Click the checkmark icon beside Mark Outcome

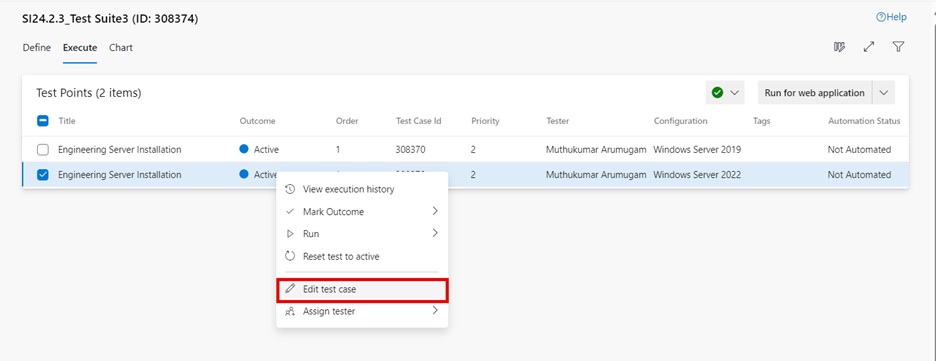pos(290,212)
